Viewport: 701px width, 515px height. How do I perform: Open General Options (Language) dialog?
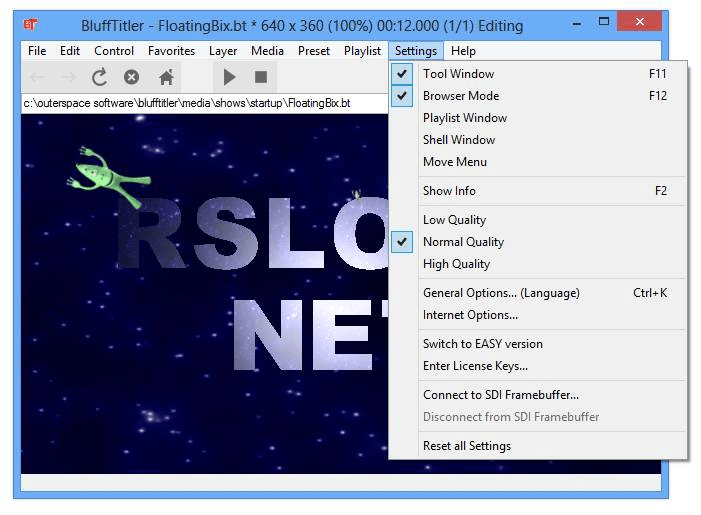538,293
